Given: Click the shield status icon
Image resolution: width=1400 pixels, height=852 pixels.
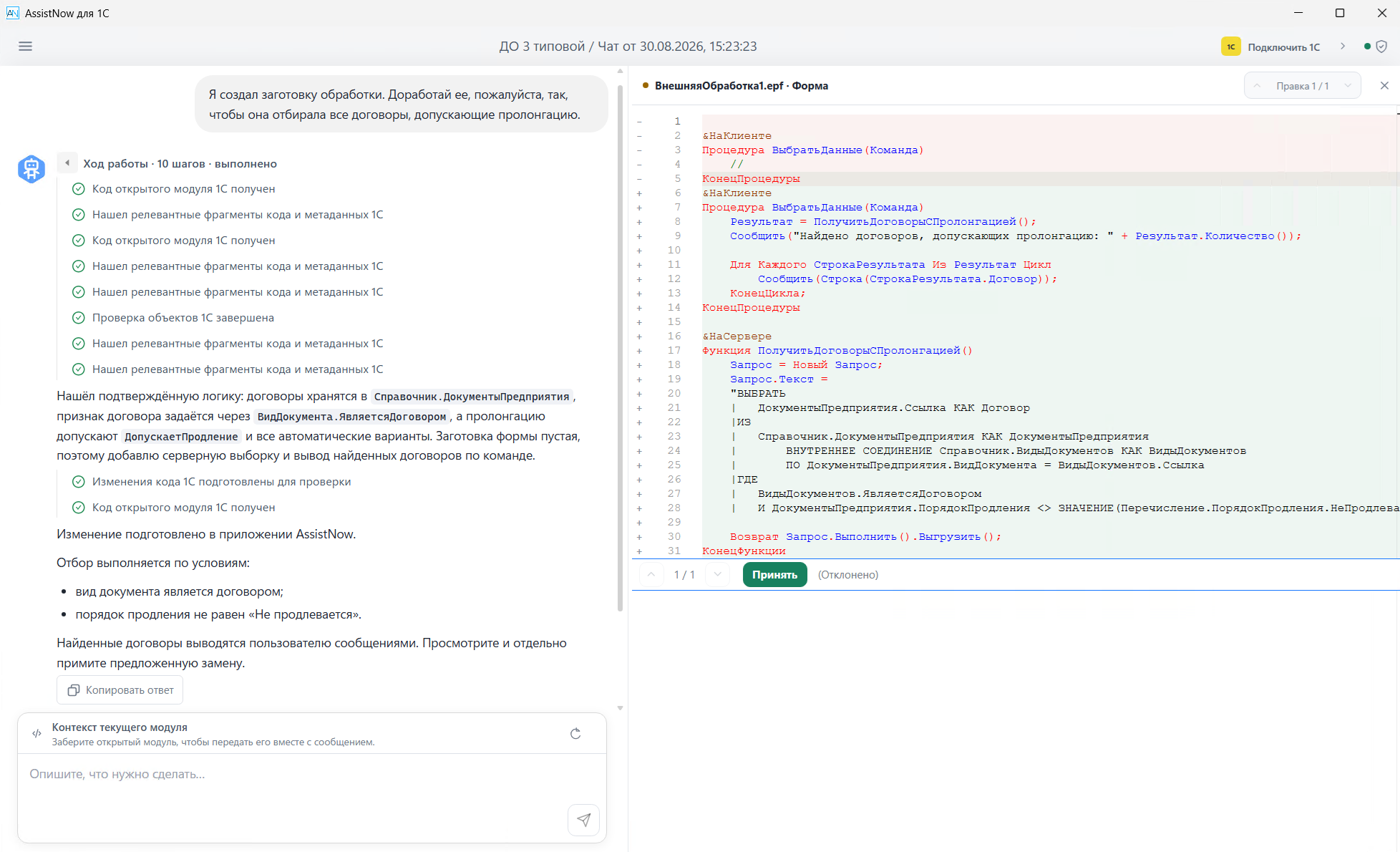Looking at the screenshot, I should 1381,47.
